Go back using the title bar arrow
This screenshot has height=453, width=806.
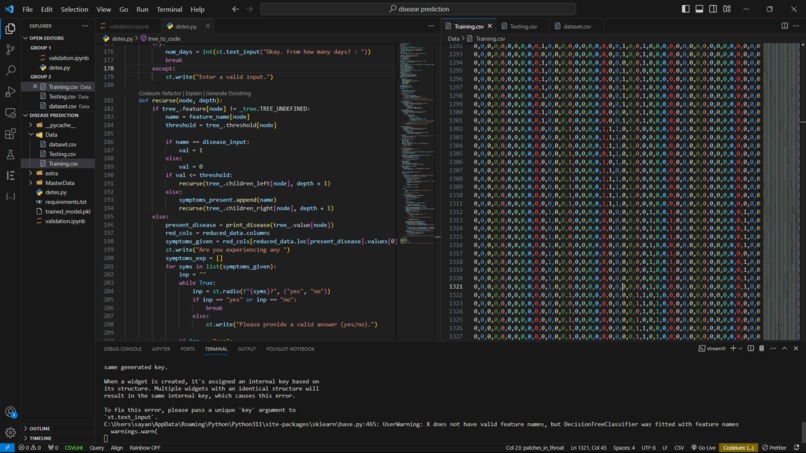pos(235,9)
